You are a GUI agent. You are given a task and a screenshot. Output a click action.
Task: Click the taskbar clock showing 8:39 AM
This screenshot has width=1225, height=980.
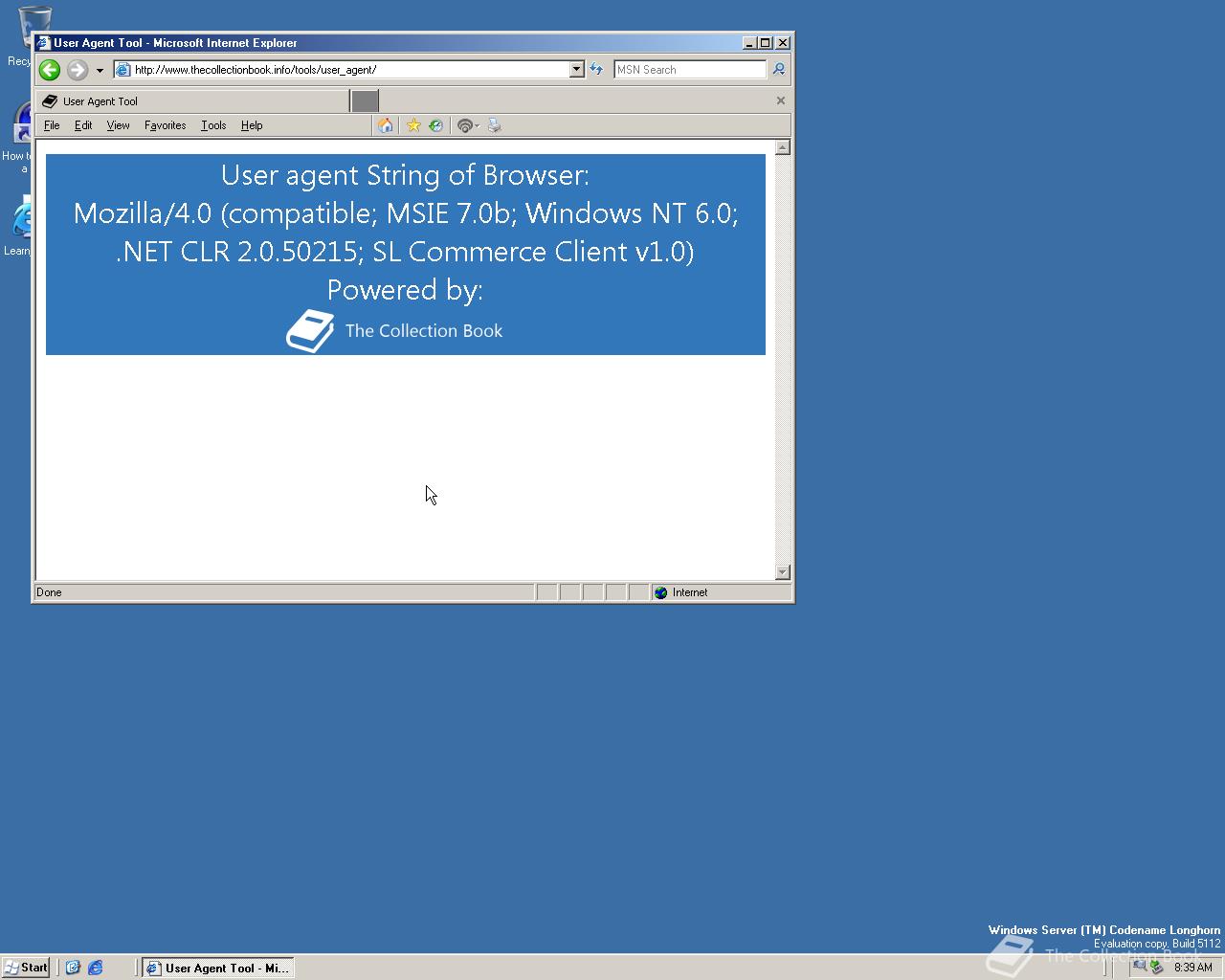tap(1192, 968)
